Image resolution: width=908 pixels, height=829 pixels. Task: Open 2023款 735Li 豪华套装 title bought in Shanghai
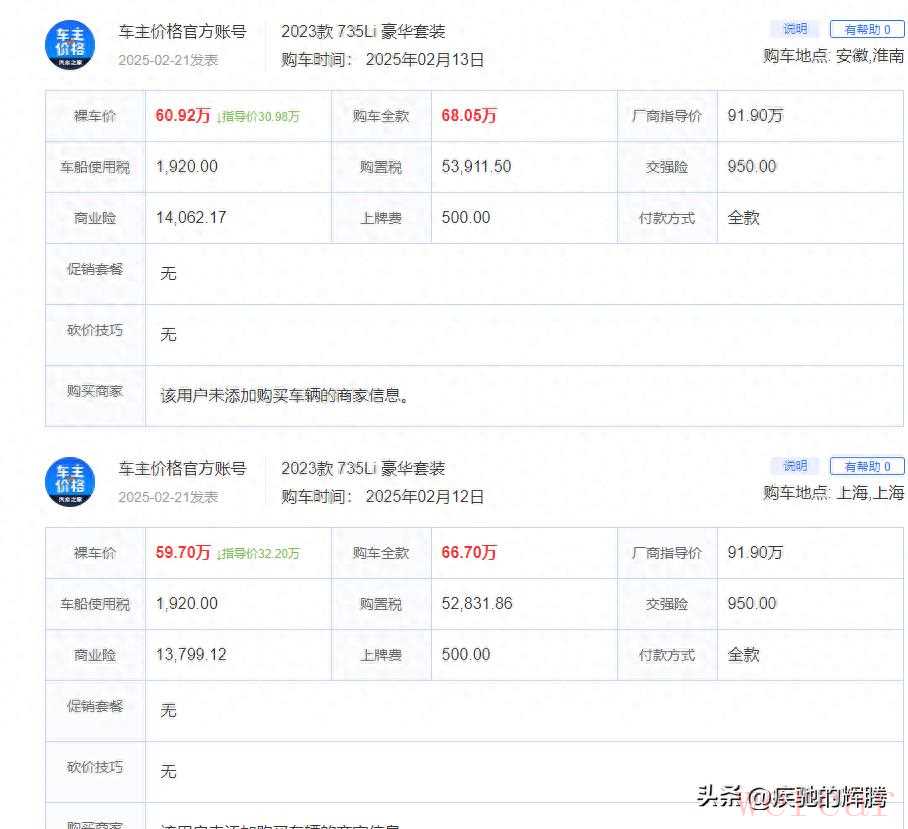pos(363,468)
